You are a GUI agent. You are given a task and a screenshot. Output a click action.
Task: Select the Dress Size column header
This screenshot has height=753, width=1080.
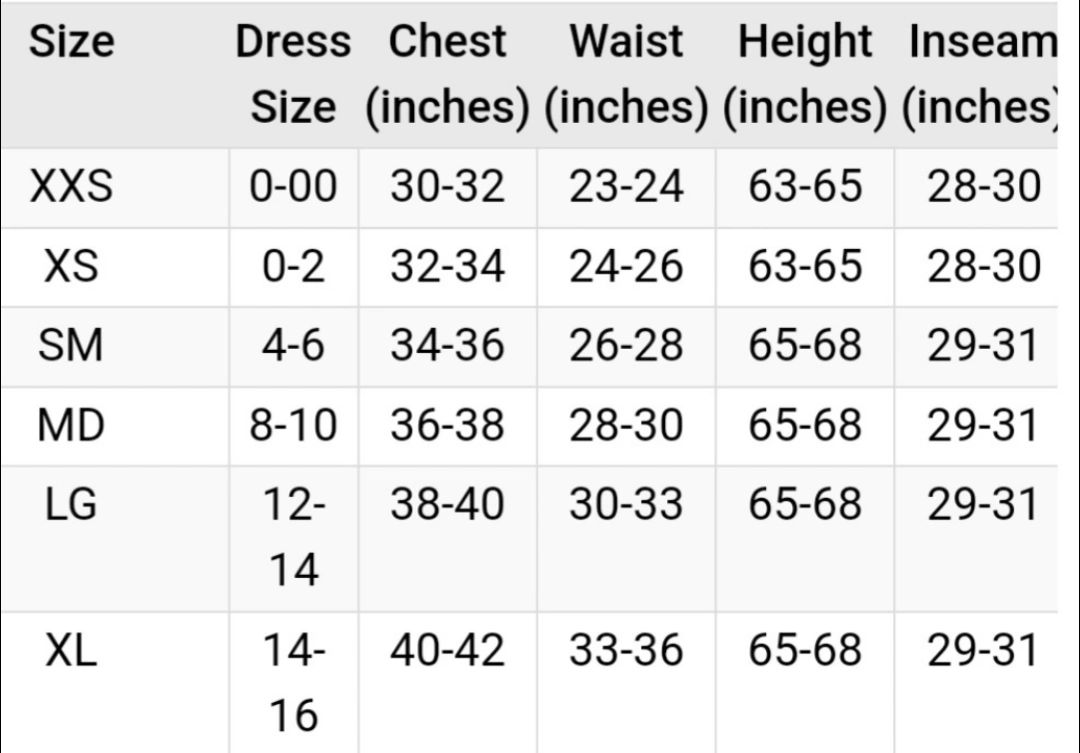pos(293,74)
